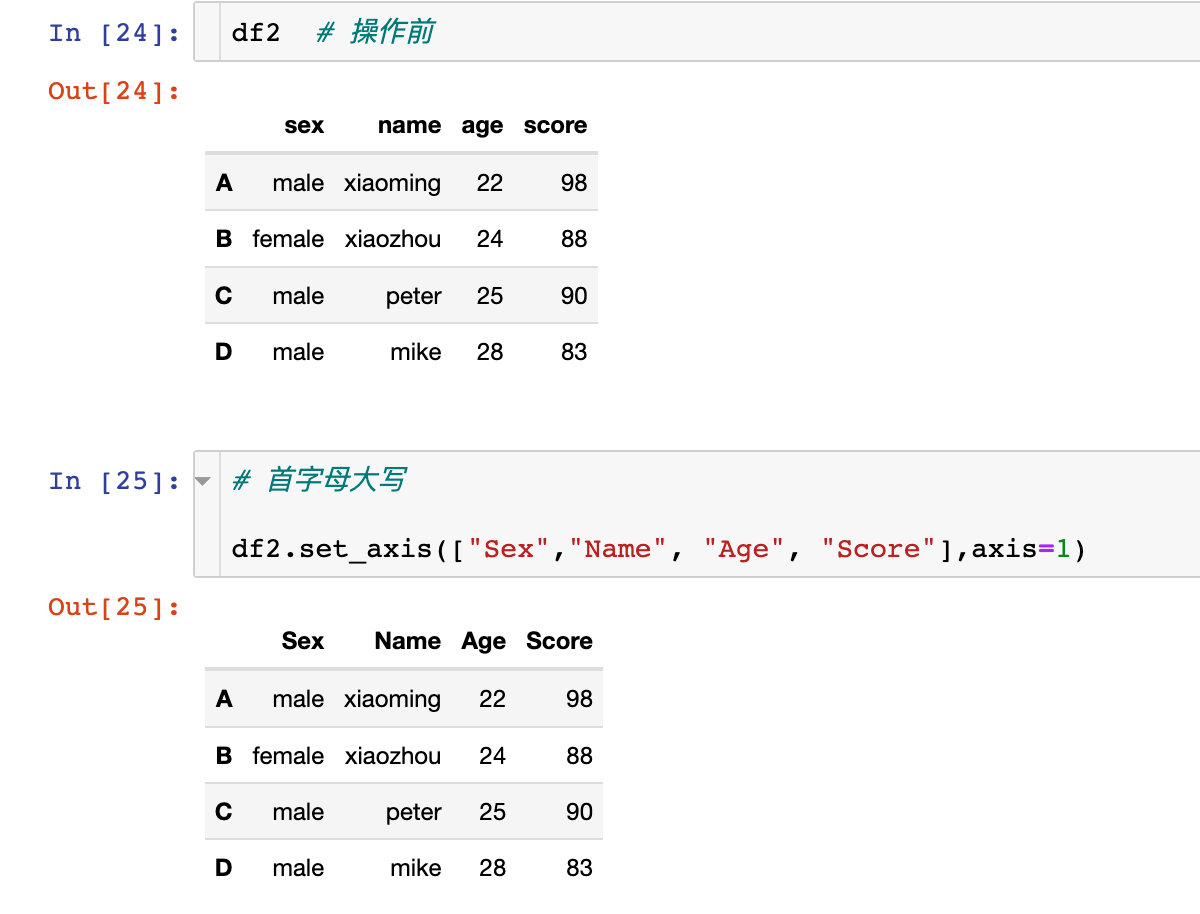Click 'xiaozhou' in the Out[24] table
This screenshot has height=914, width=1200.
(x=392, y=239)
